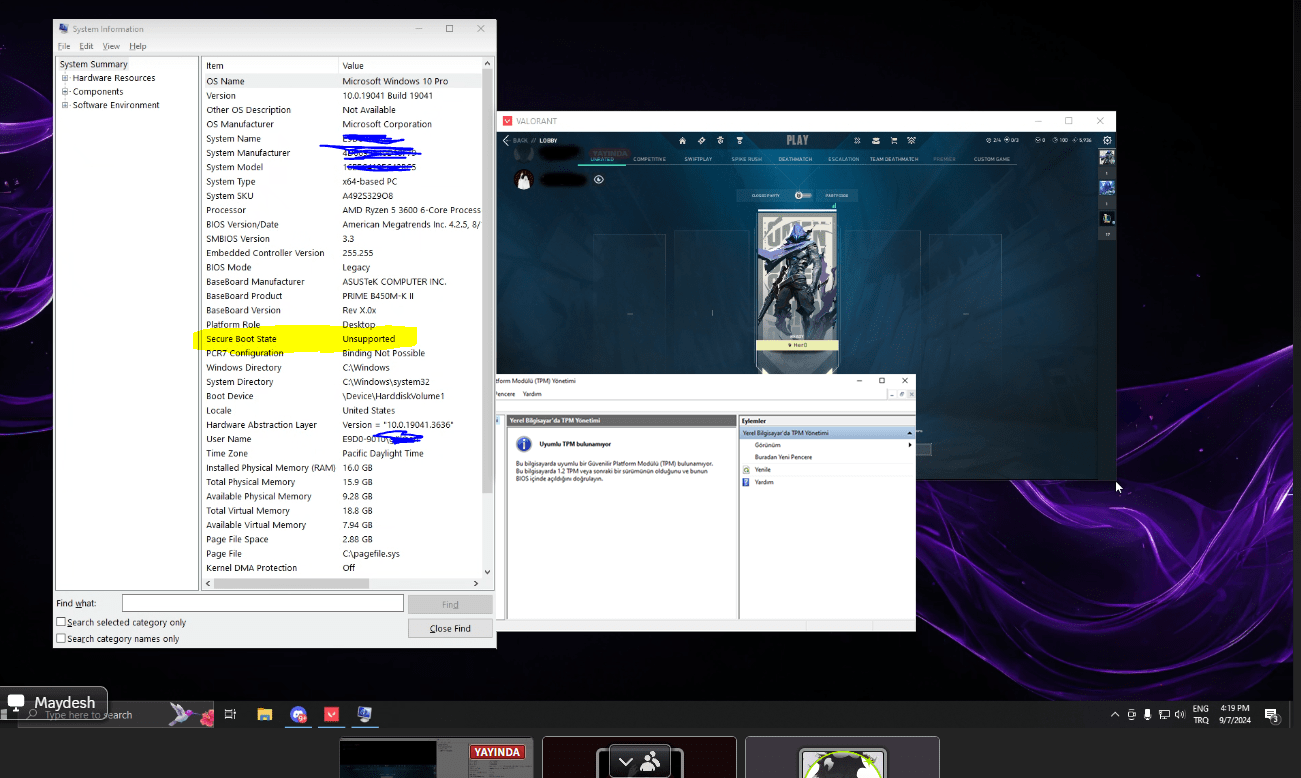Click the Item column header

point(270,65)
